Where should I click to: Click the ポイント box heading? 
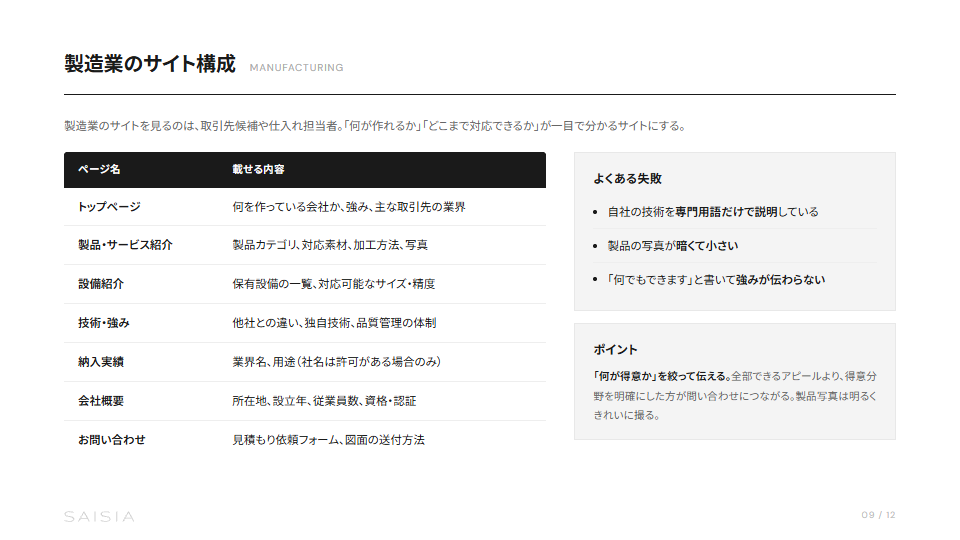pos(615,350)
